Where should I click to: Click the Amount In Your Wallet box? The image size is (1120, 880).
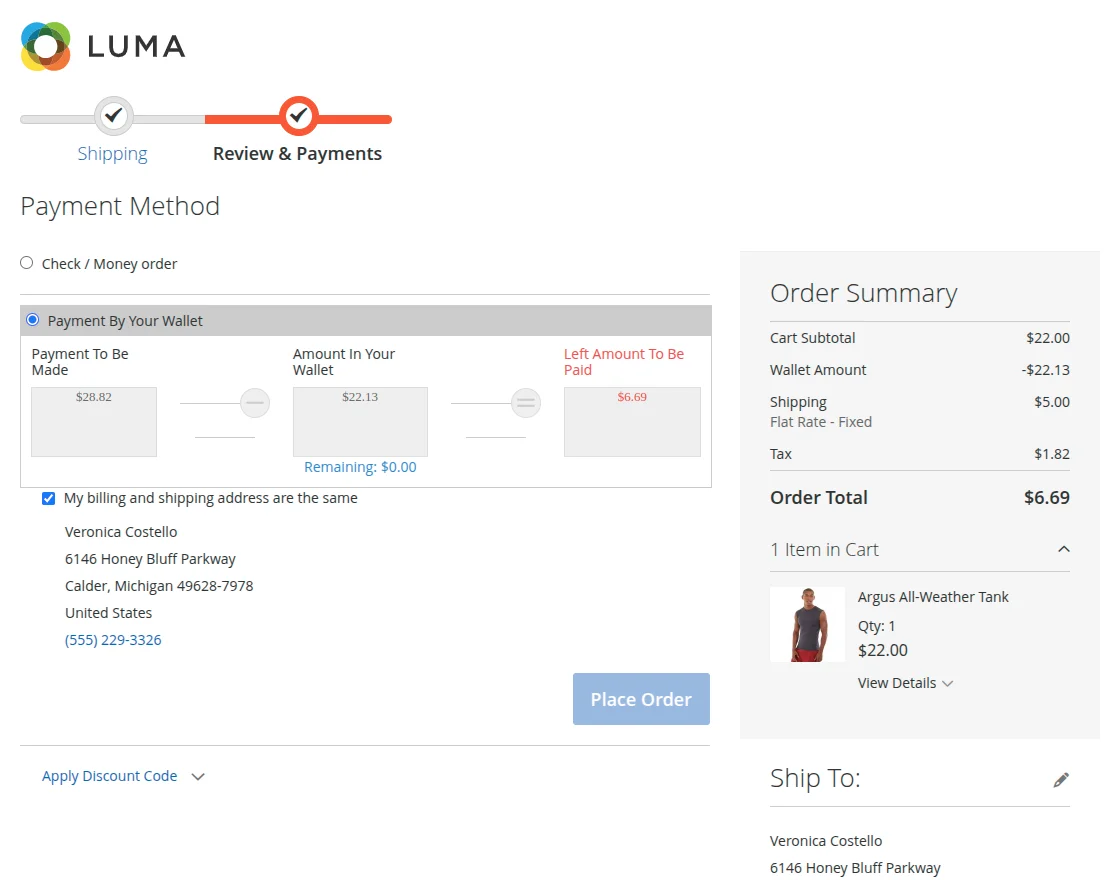[x=360, y=421]
